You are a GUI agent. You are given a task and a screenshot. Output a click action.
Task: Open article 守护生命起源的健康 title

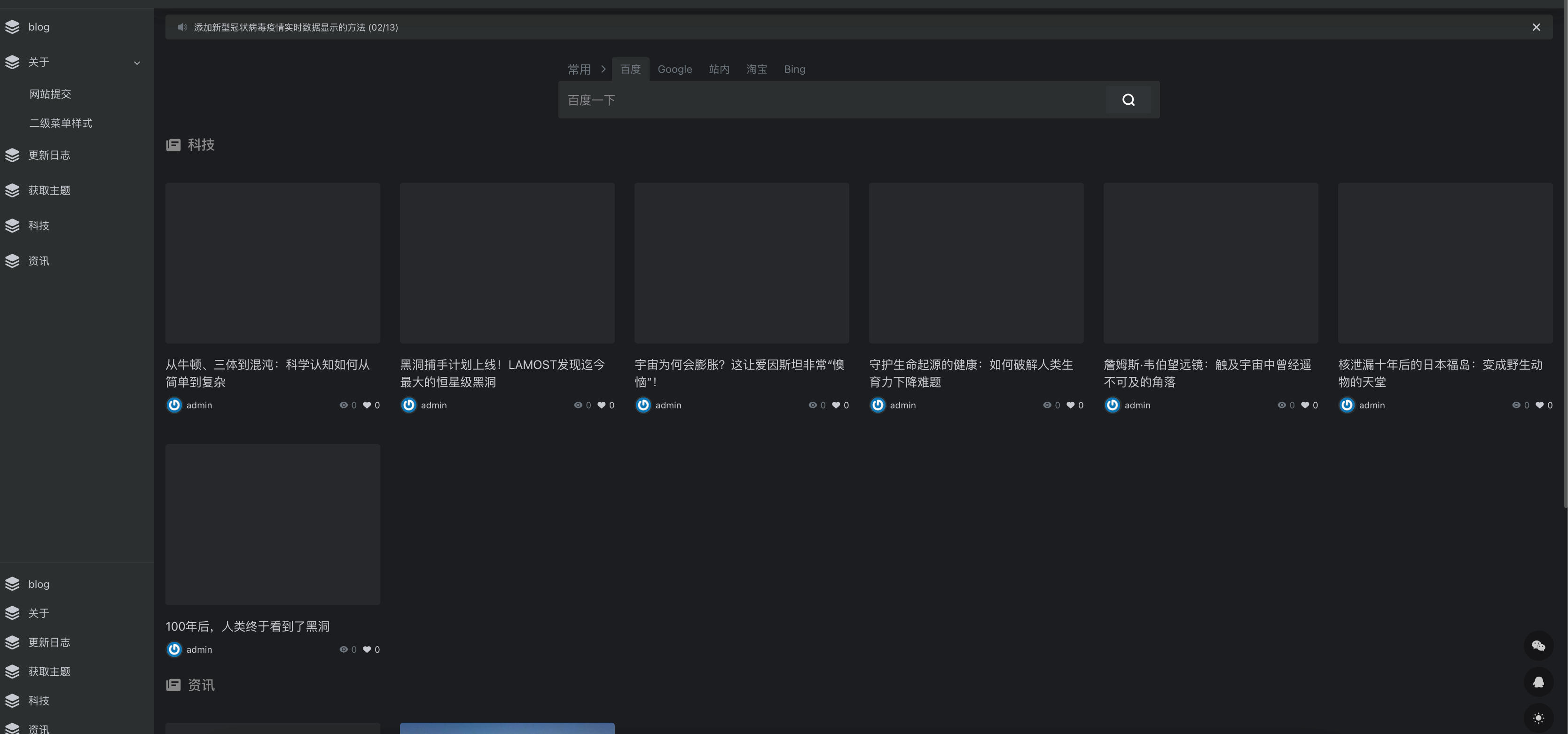point(971,373)
